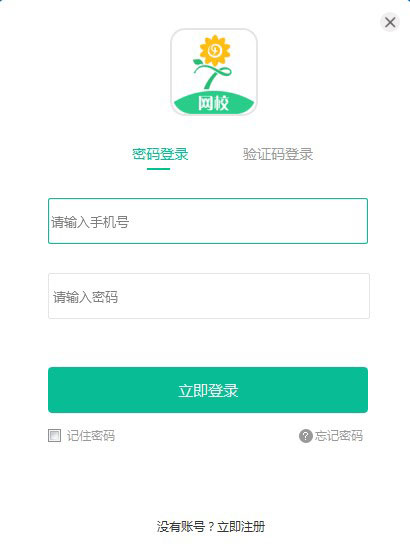410x560 pixels.
Task: Click the 请输入手机号 placeholder text
Action: [x=90, y=222]
